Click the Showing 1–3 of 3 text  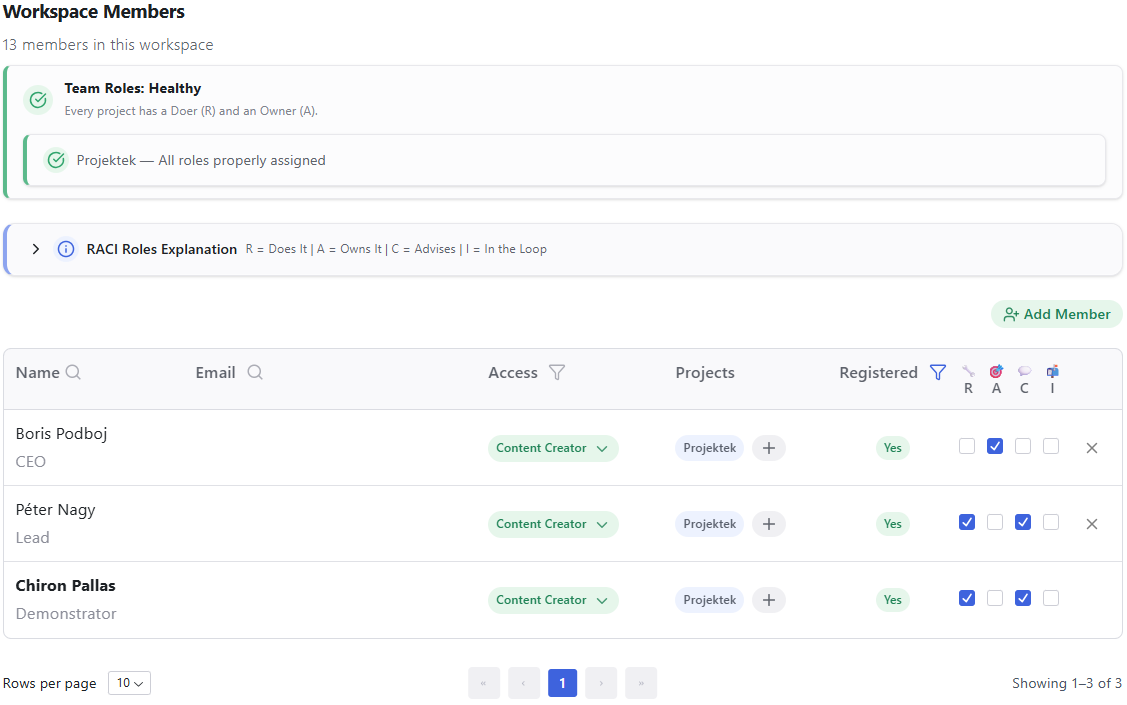coord(1067,683)
